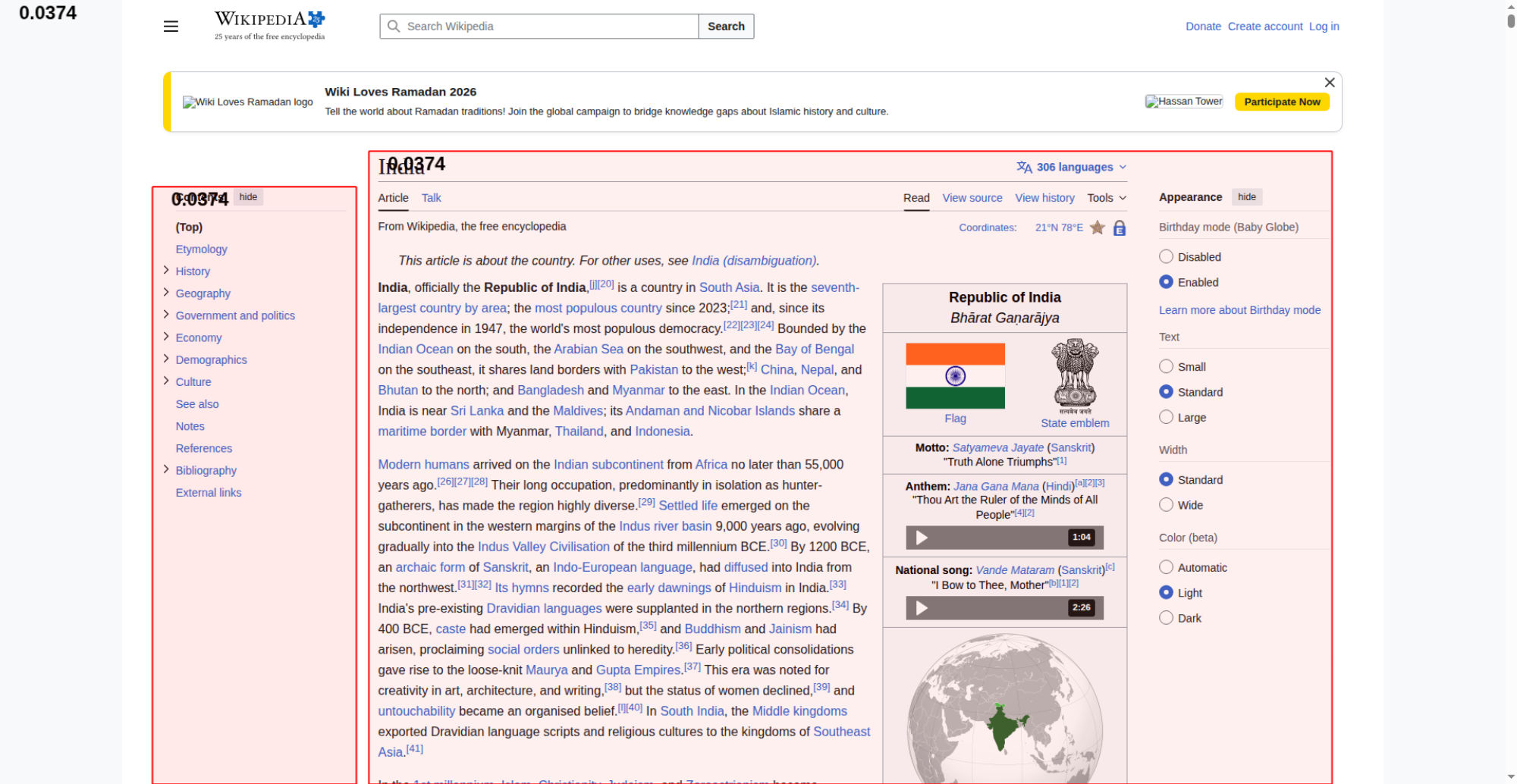Select Wide page width
The height and width of the screenshot is (784, 1517).
[1166, 505]
